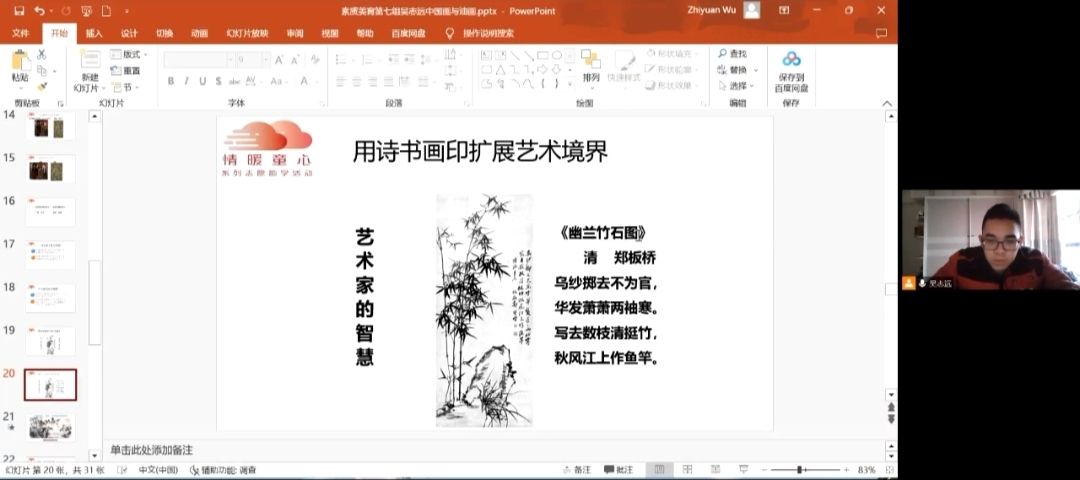Open the 选择 select dropdown
1080x480 pixels.
(x=736, y=86)
